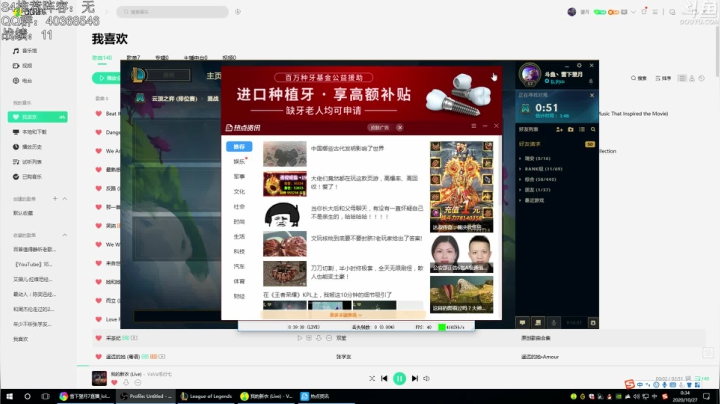Click the green play-all button
Image resolution: width=720 pixels, height=404 pixels.
pos(107,78)
